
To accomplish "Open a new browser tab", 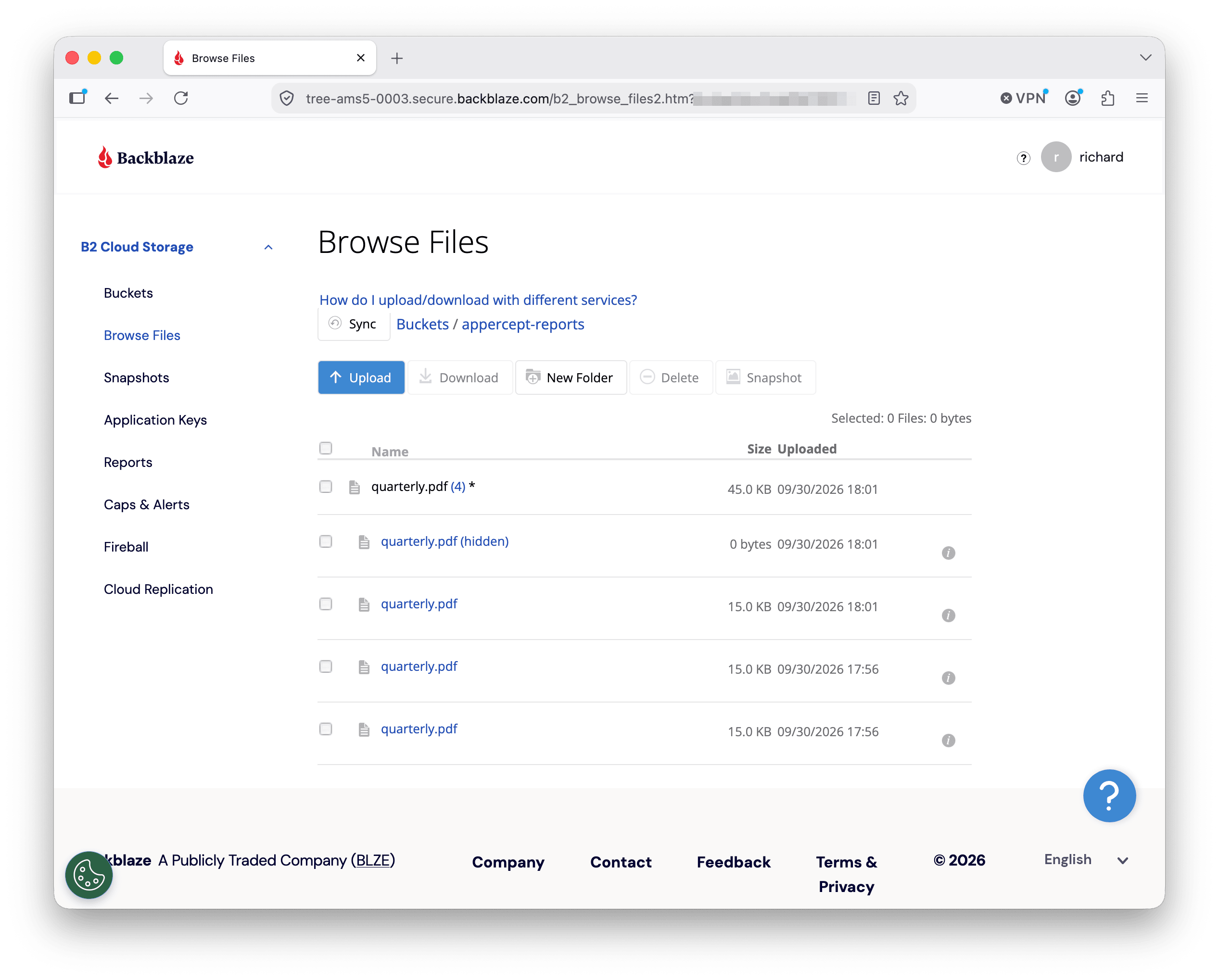I will [x=397, y=58].
